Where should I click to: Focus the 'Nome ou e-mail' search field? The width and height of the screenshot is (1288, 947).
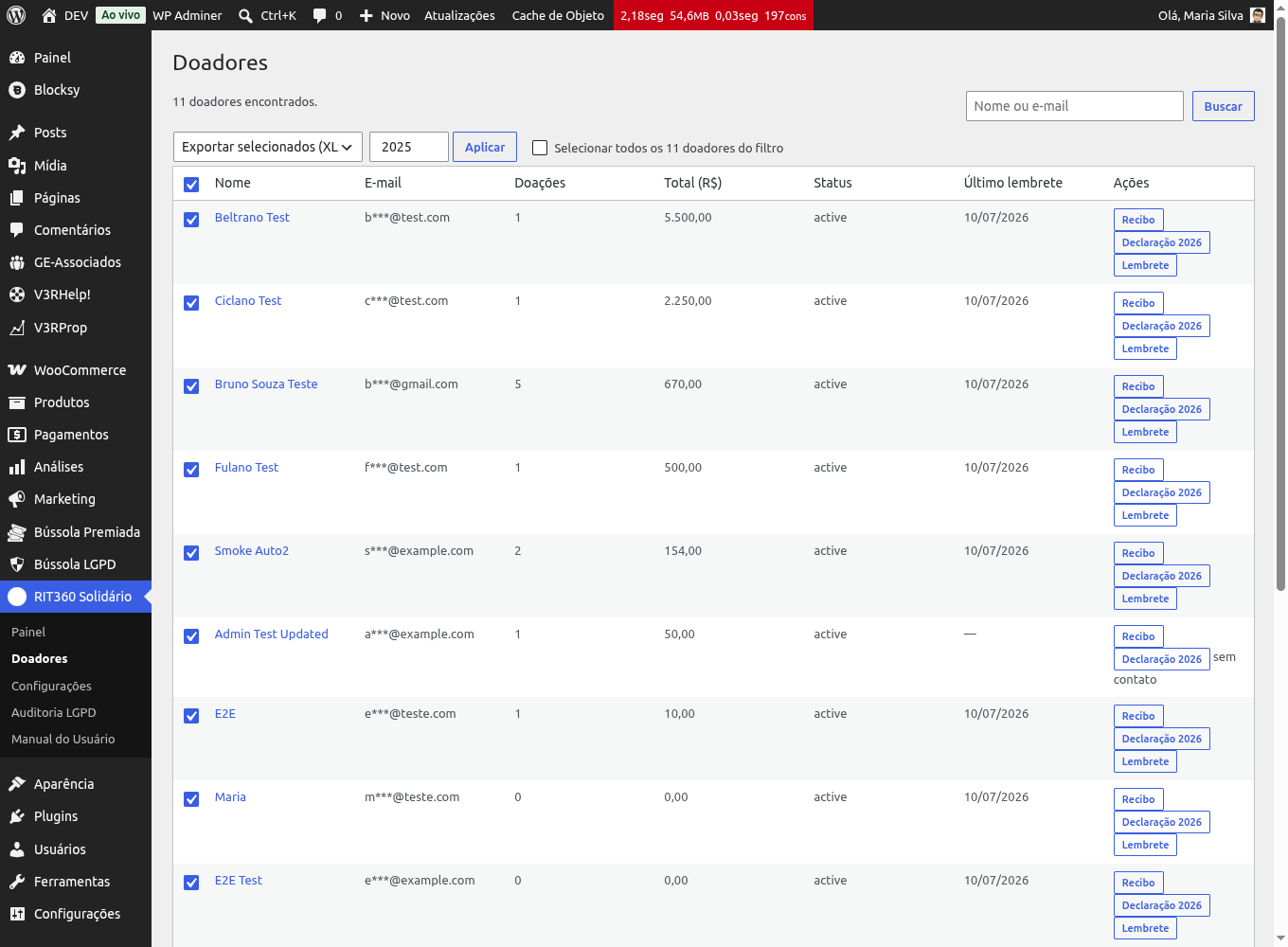[1074, 106]
